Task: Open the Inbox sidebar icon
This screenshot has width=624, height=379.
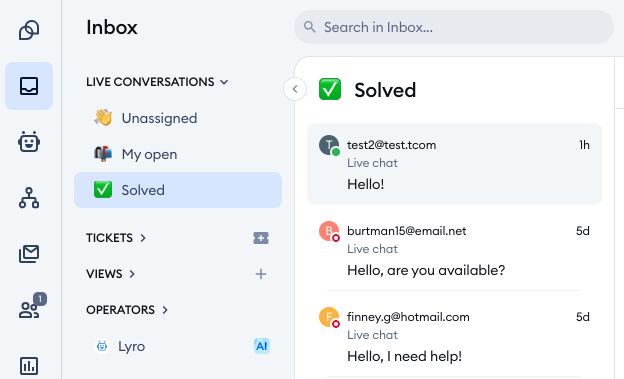Action: click(29, 86)
